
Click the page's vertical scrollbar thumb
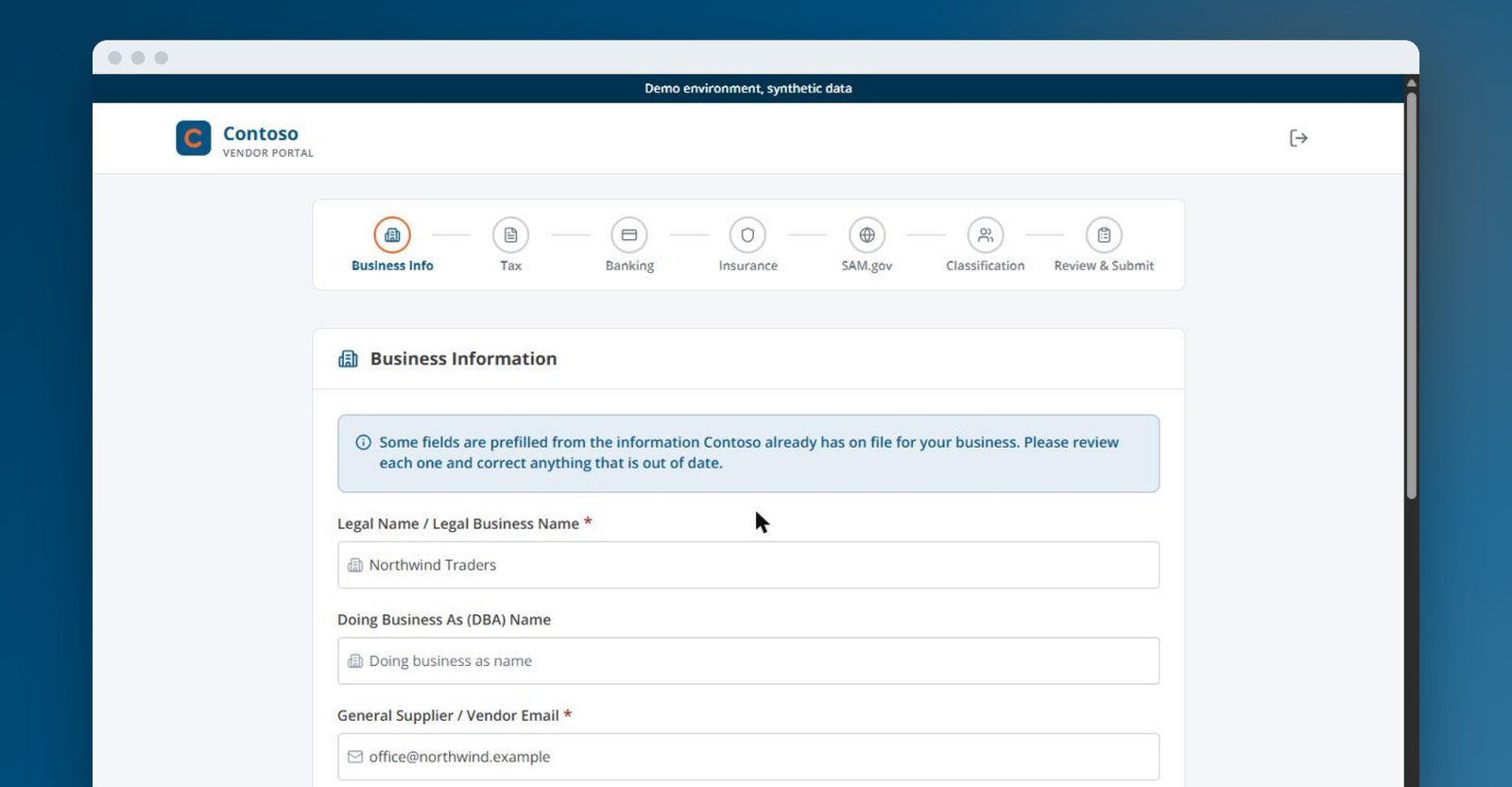click(1411, 296)
